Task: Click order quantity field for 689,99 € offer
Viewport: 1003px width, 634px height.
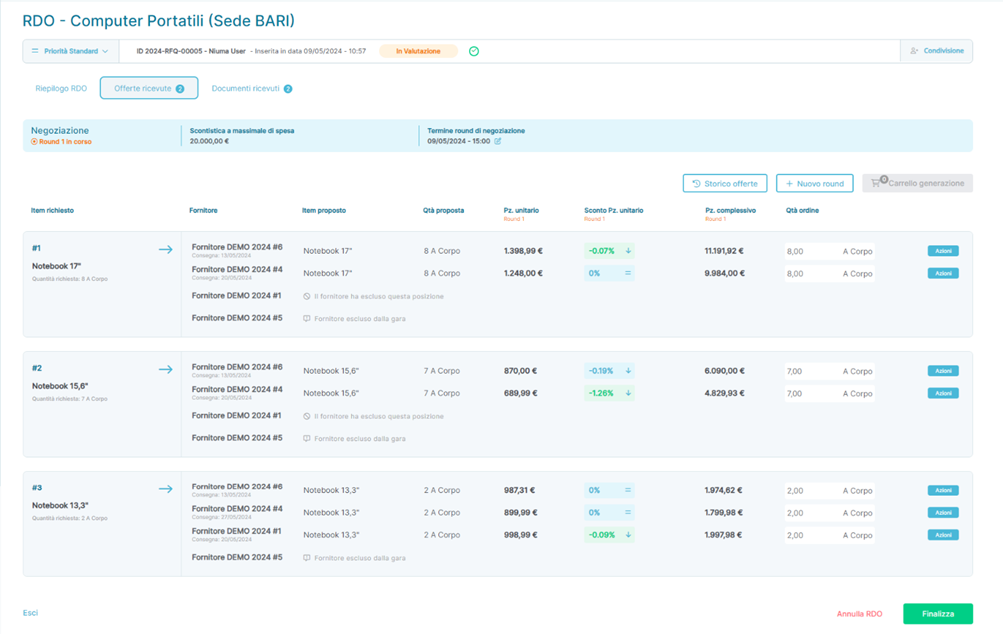Action: click(x=810, y=393)
